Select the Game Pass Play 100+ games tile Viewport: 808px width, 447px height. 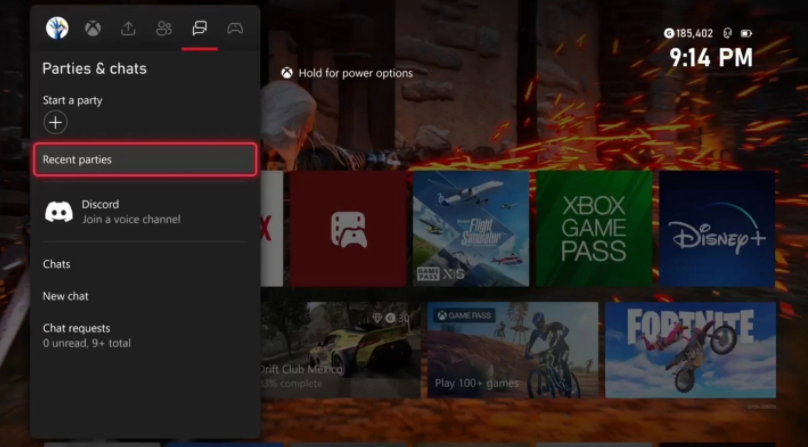[x=513, y=350]
